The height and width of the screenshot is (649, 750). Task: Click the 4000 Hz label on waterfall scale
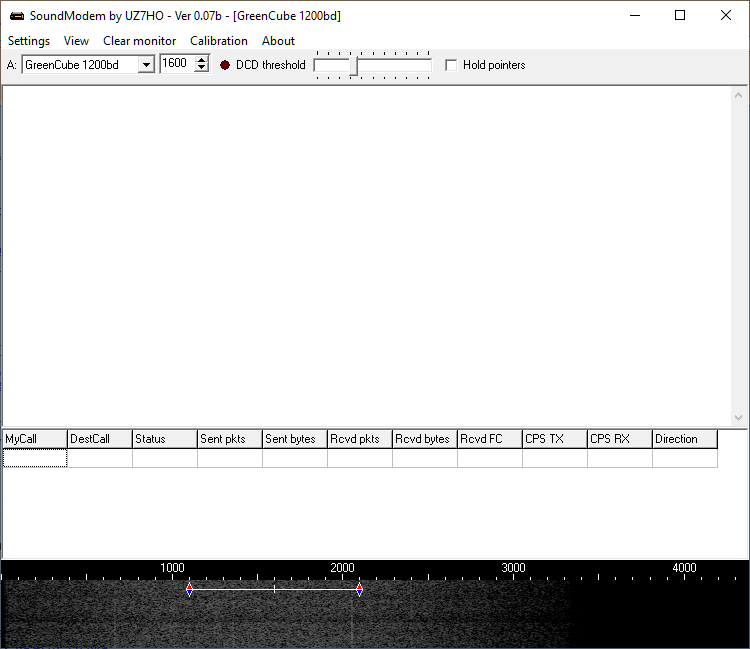pyautogui.click(x=684, y=568)
